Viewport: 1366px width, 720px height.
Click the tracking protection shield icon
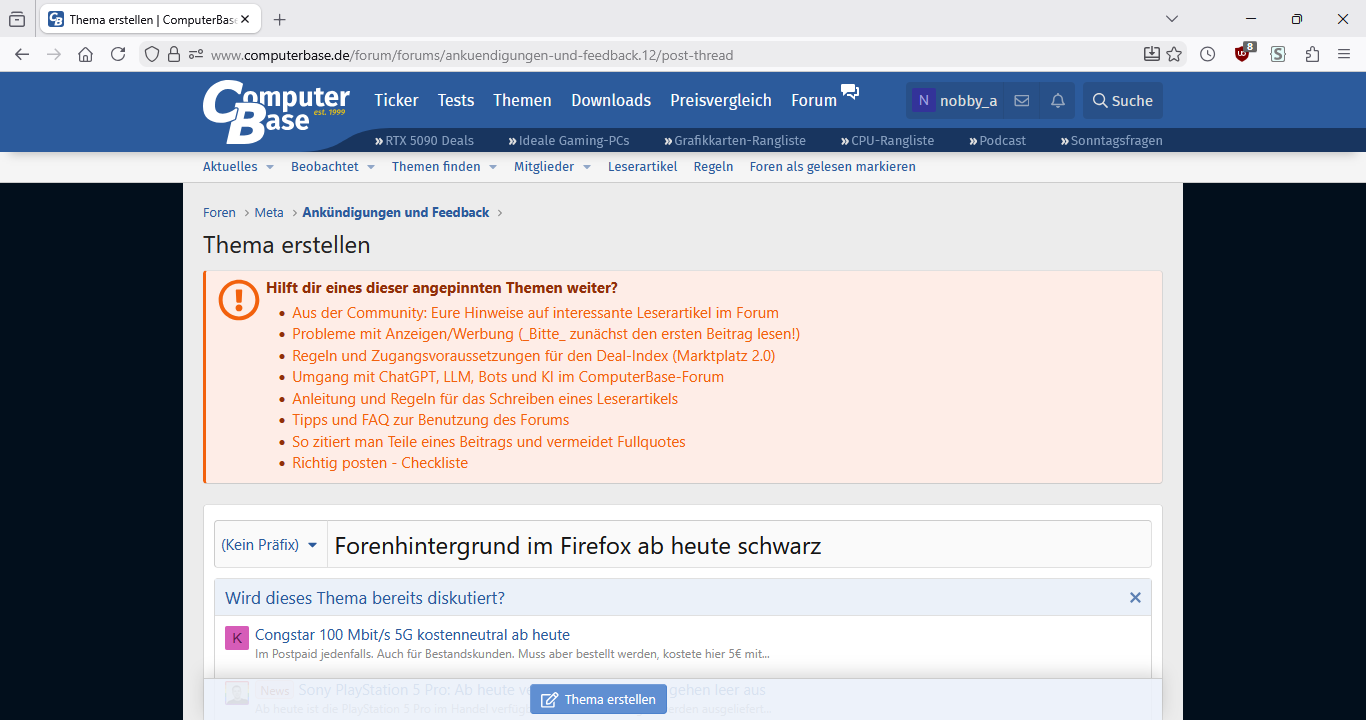152,55
